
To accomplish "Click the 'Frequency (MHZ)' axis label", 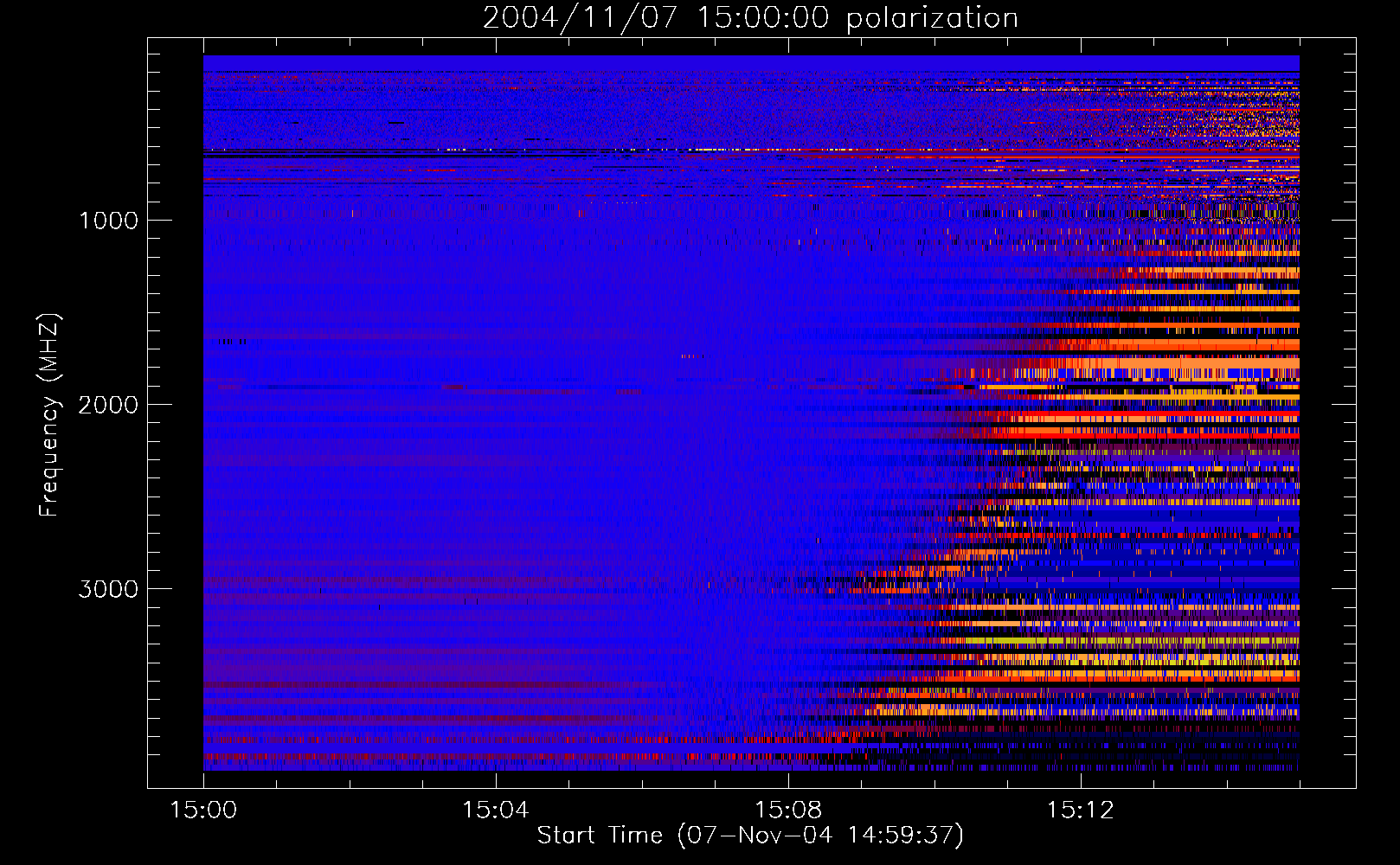I will point(48,415).
